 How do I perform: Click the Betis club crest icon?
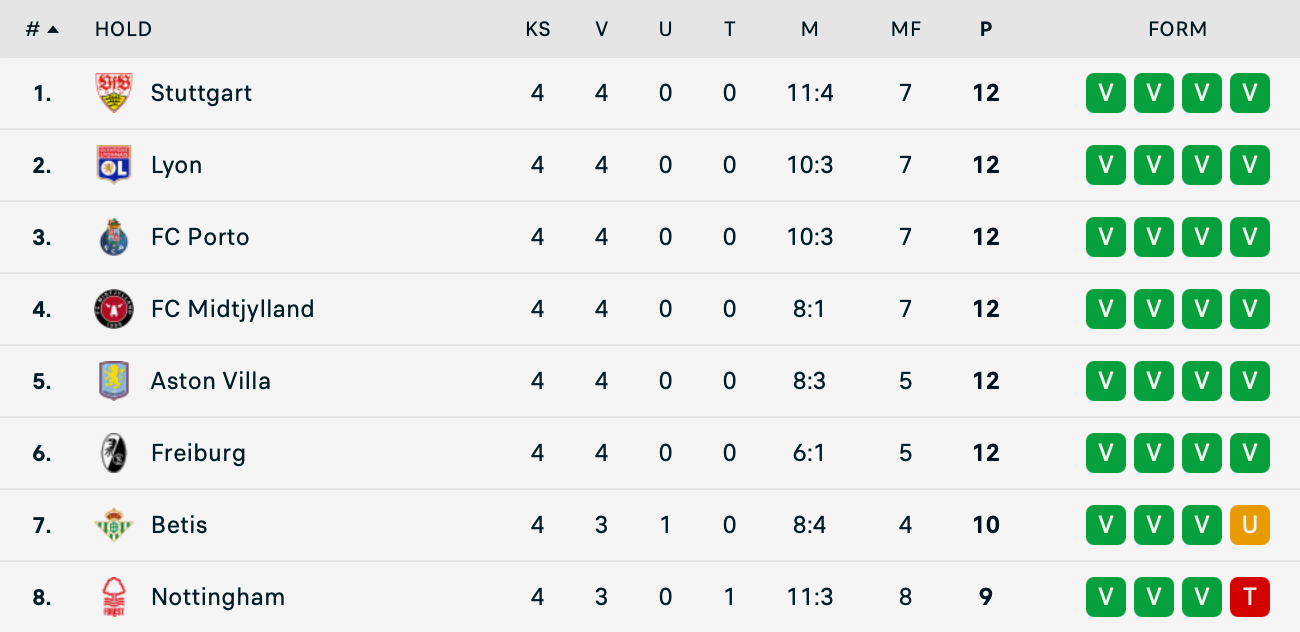(113, 525)
